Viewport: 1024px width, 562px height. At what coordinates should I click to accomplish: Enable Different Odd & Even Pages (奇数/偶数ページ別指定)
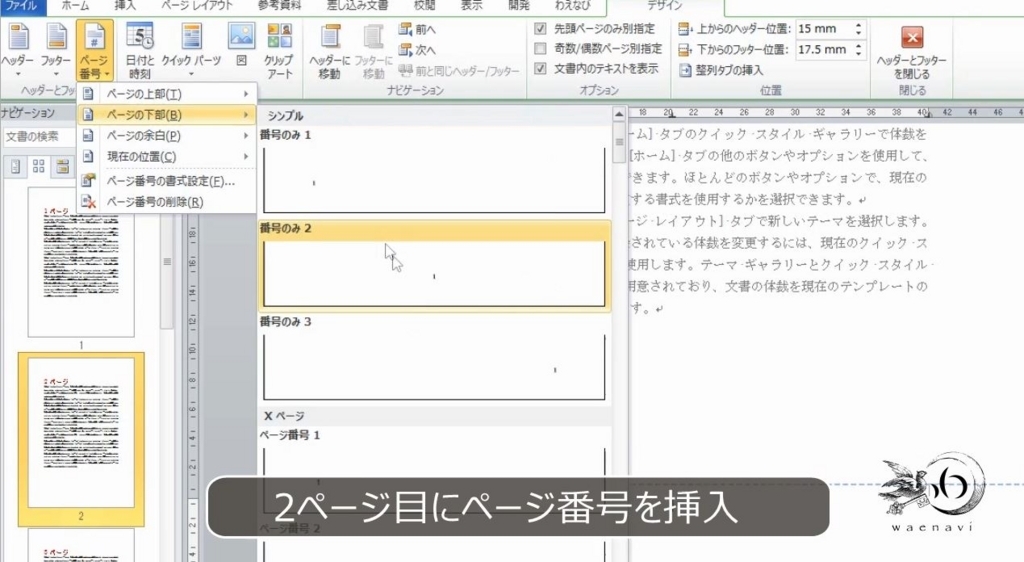pos(540,48)
